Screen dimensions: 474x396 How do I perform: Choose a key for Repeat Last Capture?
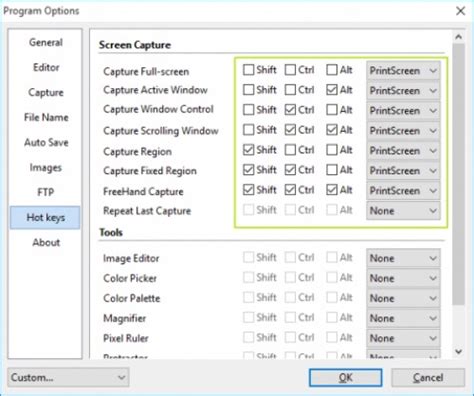coord(403,211)
